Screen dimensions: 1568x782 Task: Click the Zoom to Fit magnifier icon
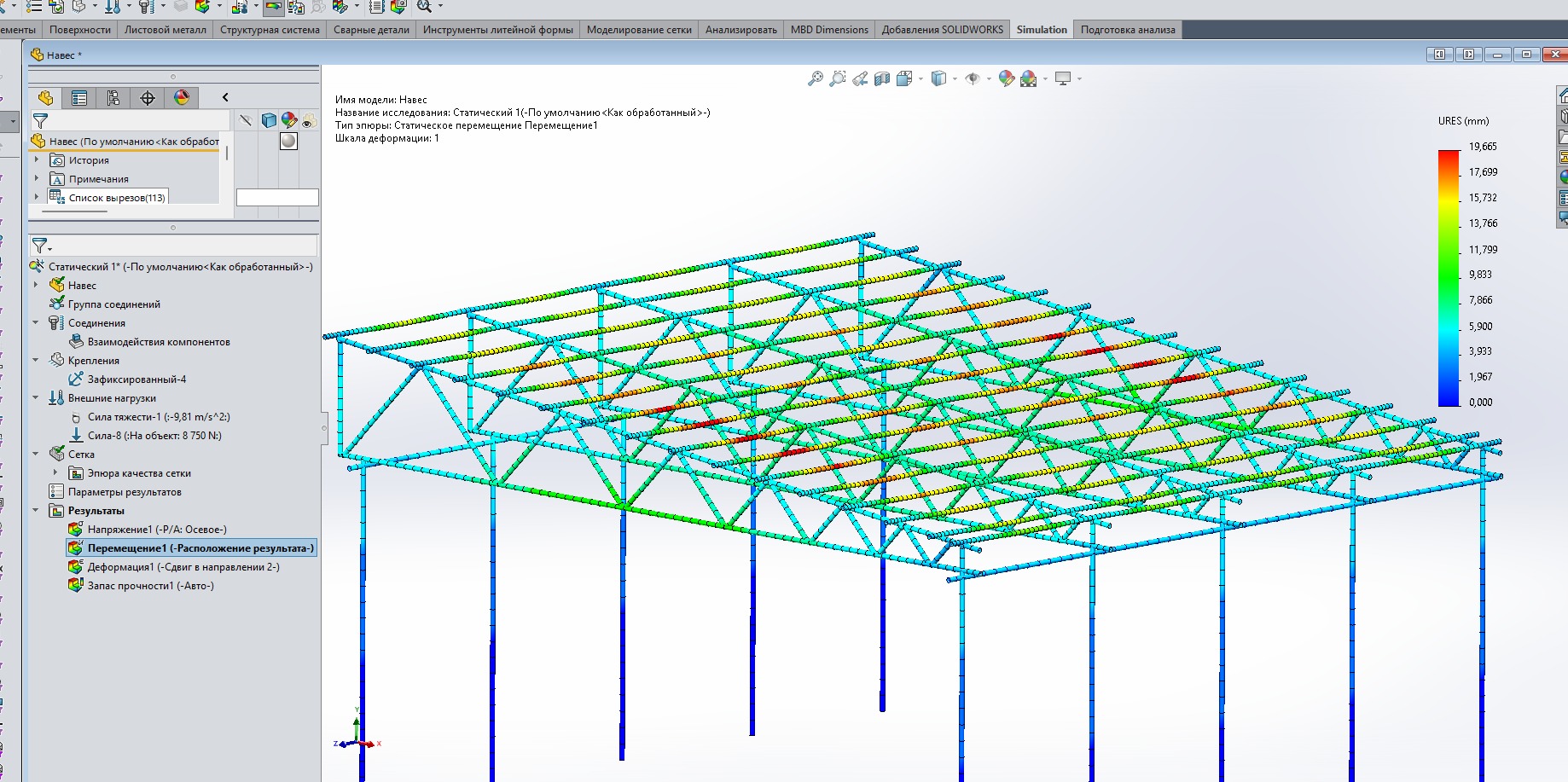coord(816,78)
